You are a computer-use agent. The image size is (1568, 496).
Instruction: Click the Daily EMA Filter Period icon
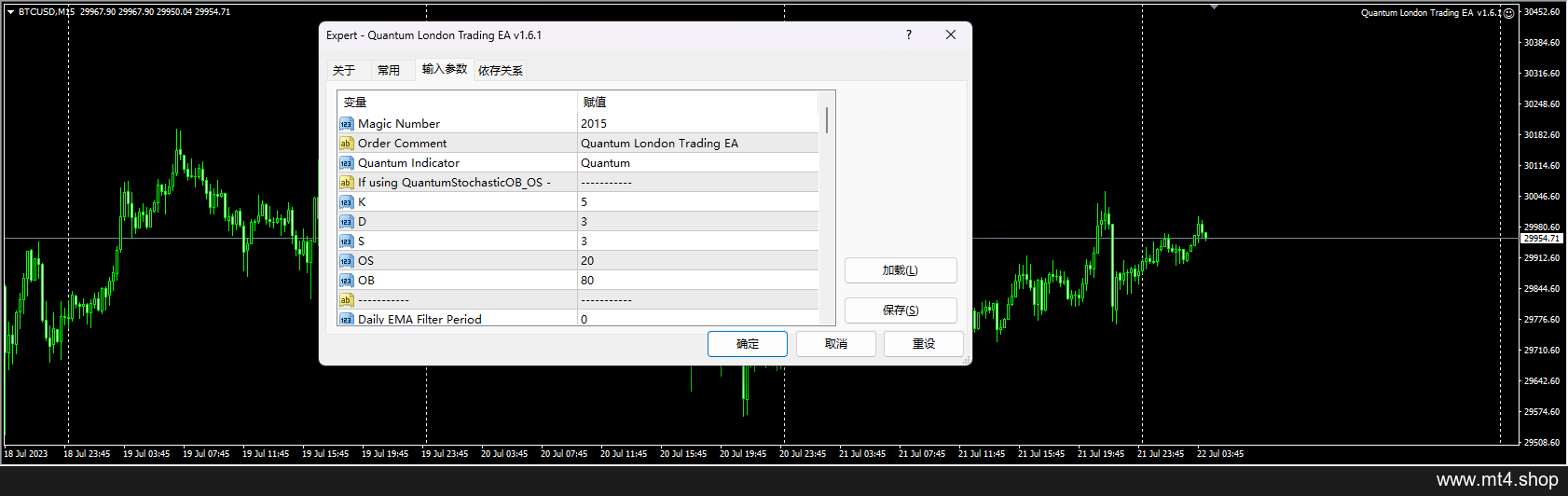pos(346,319)
